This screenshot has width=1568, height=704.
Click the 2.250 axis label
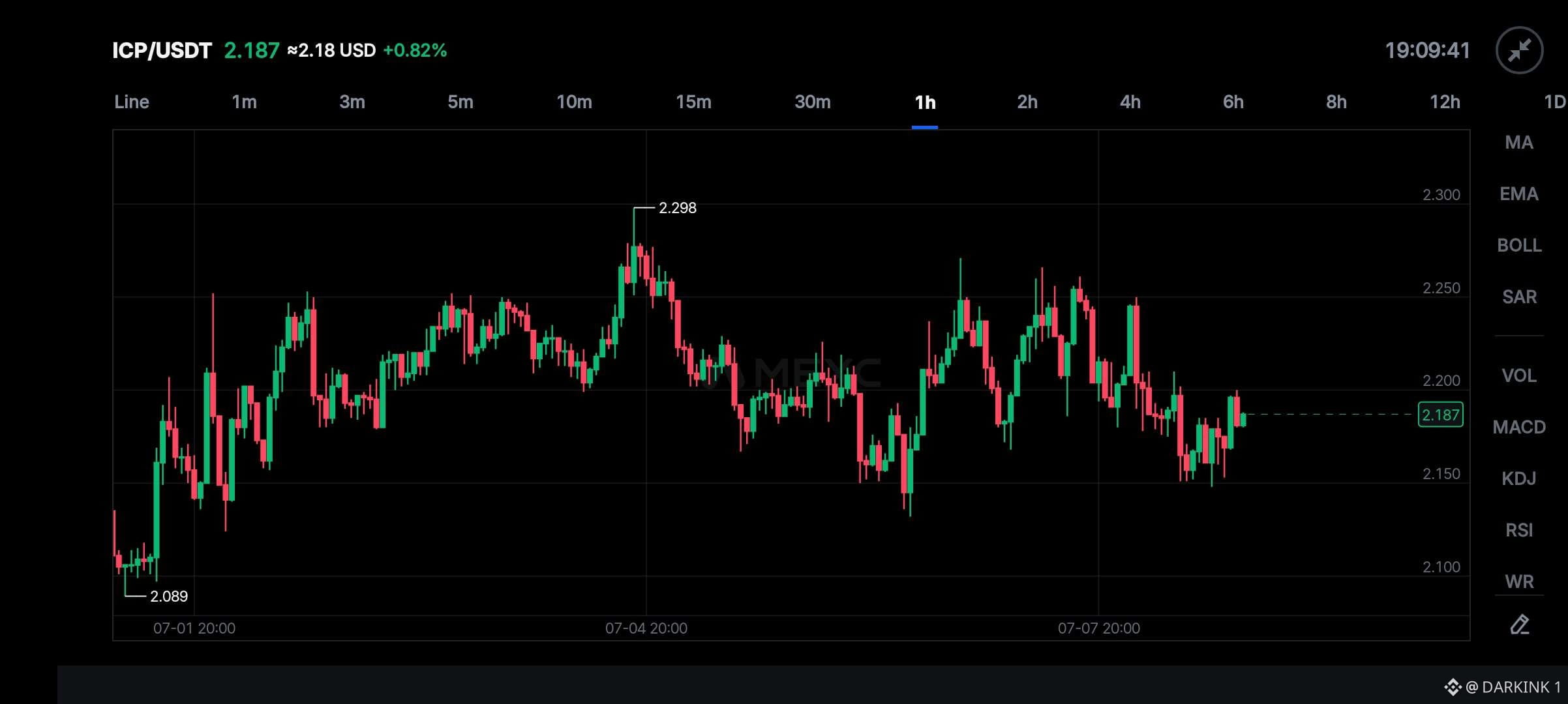pos(1441,288)
